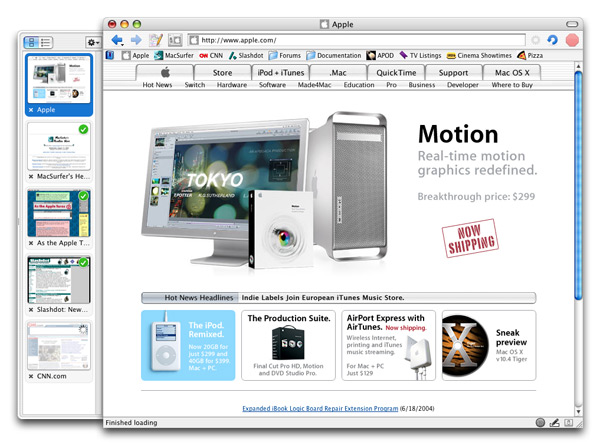Open the iPod + iTunes tab
The width and height of the screenshot is (600, 445).
click(x=280, y=72)
